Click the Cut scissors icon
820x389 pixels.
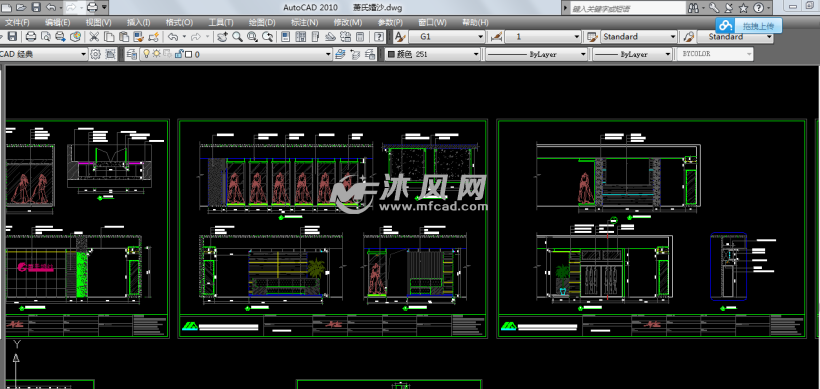tap(94, 37)
